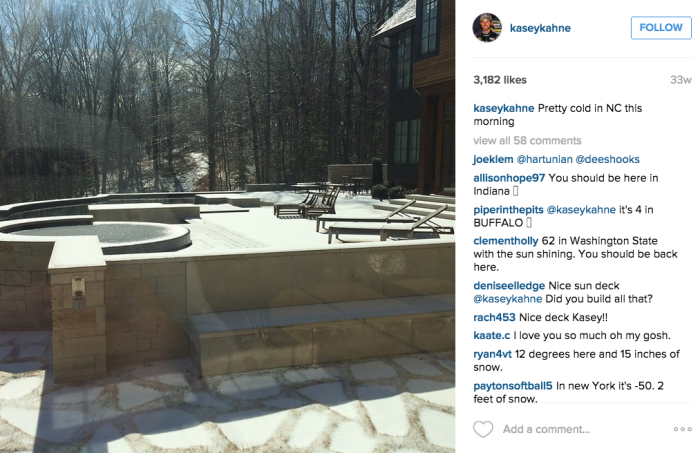The image size is (700, 453).
Task: Follow kaseykahne with the FOLLOW button
Action: pyautogui.click(x=661, y=28)
